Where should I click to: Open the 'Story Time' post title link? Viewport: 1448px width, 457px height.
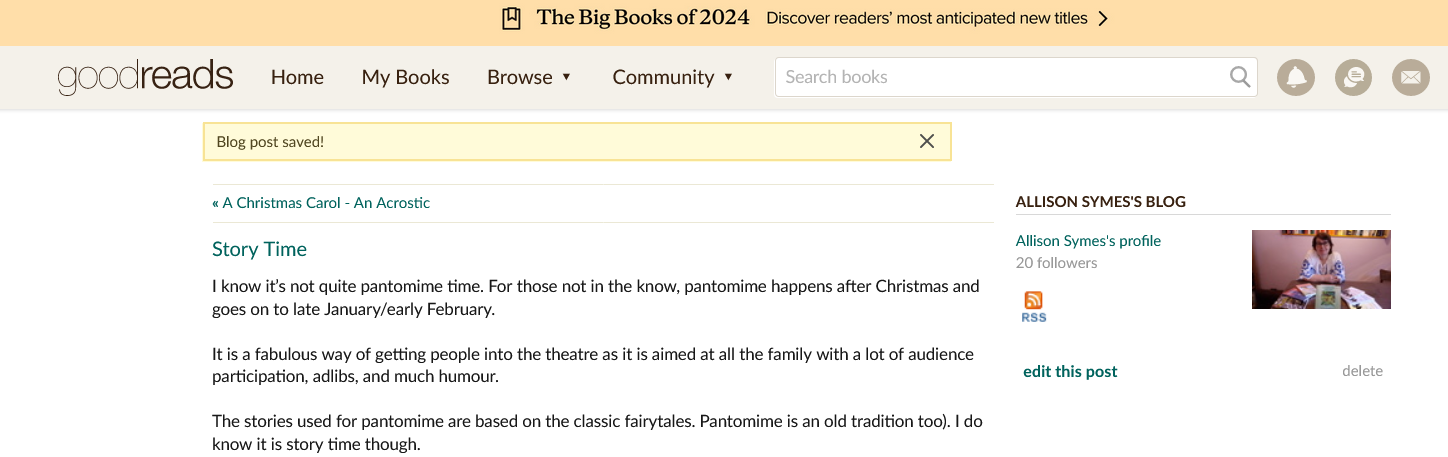click(x=259, y=249)
